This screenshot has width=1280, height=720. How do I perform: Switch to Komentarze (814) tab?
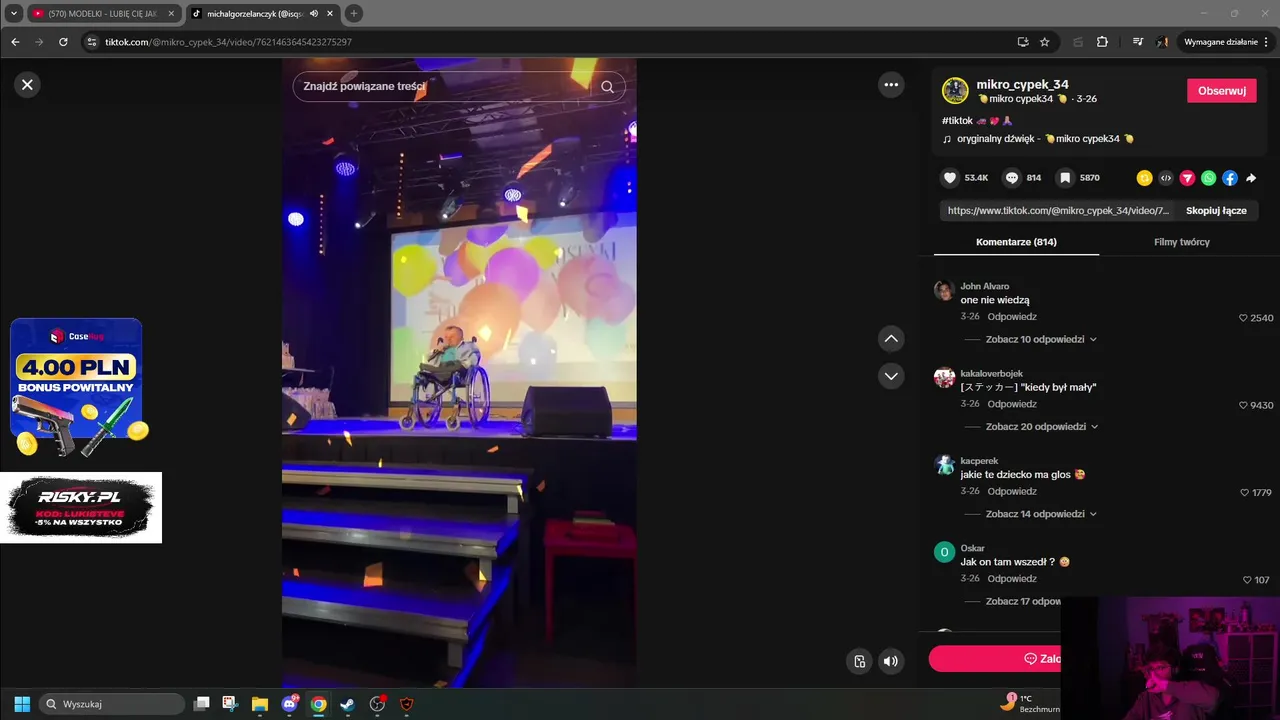[1016, 242]
